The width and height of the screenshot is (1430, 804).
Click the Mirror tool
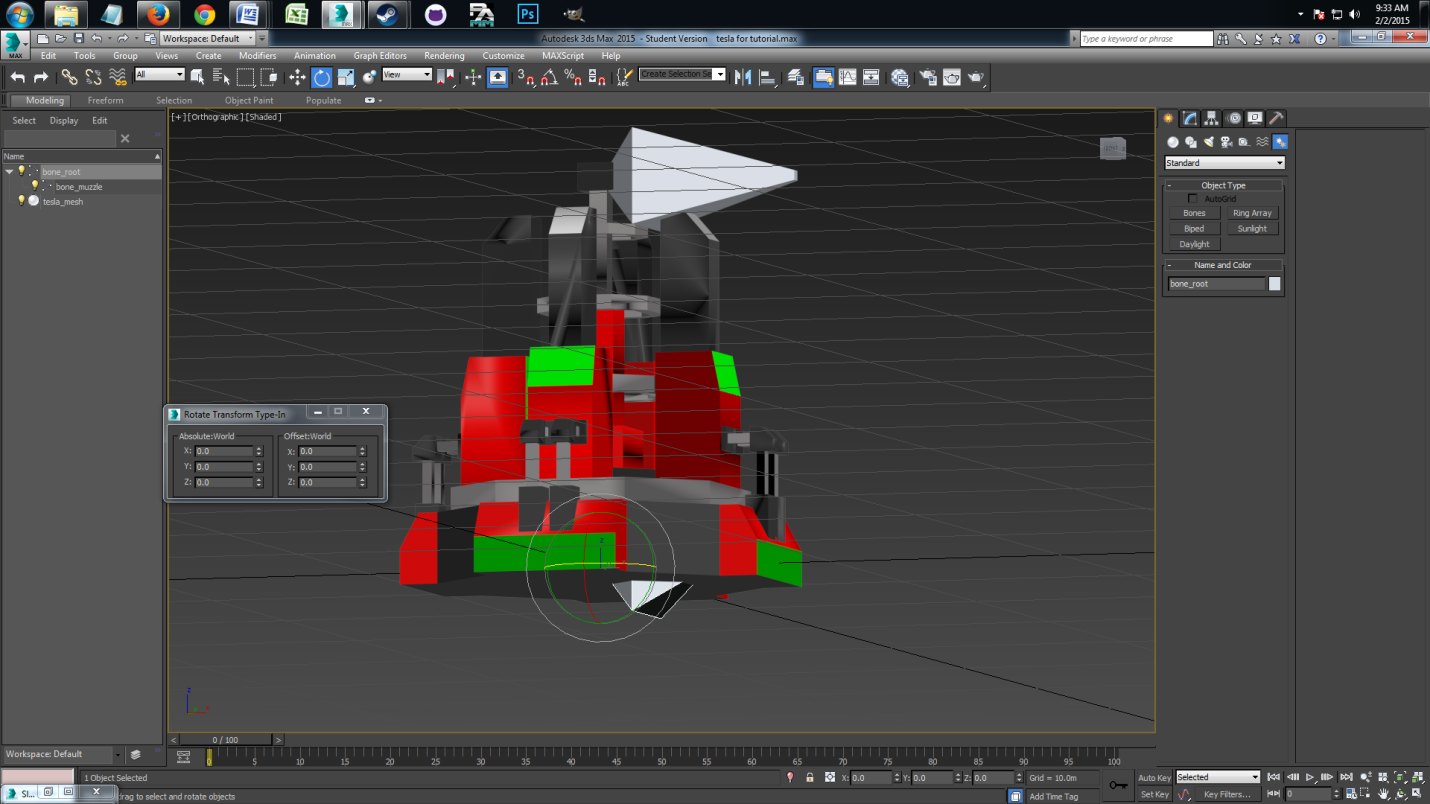pos(743,77)
